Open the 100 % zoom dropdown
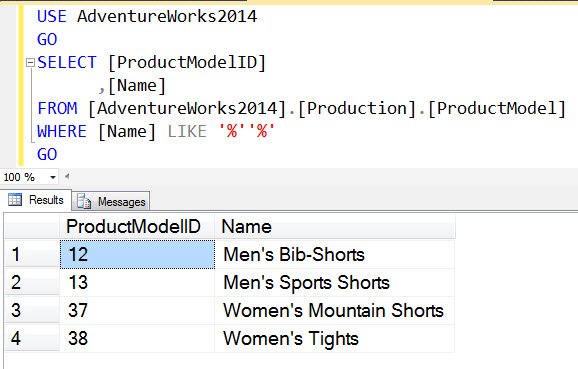578x369 pixels. 53,178
